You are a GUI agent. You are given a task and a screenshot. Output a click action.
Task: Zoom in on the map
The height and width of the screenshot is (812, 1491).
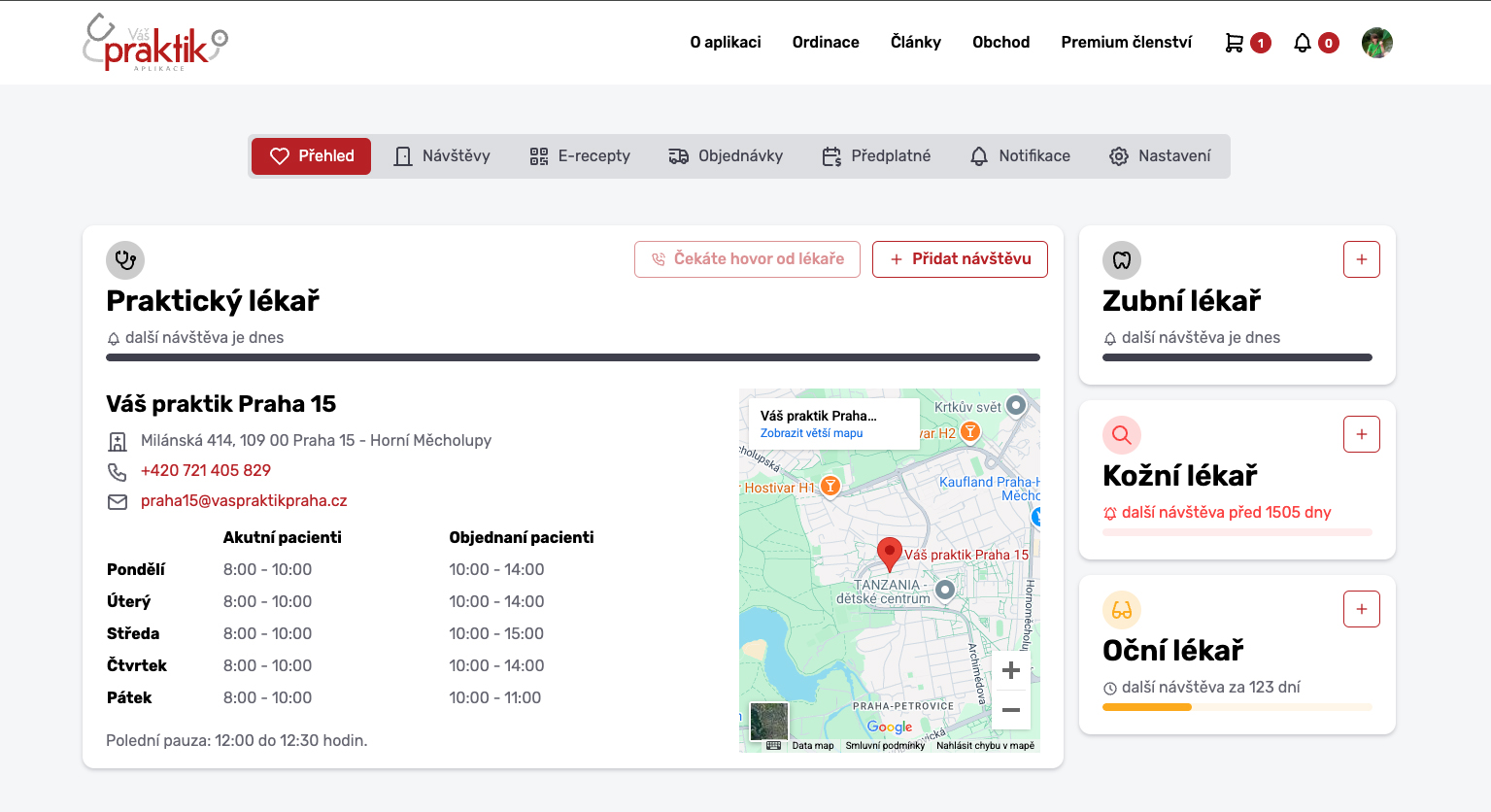click(x=1011, y=670)
